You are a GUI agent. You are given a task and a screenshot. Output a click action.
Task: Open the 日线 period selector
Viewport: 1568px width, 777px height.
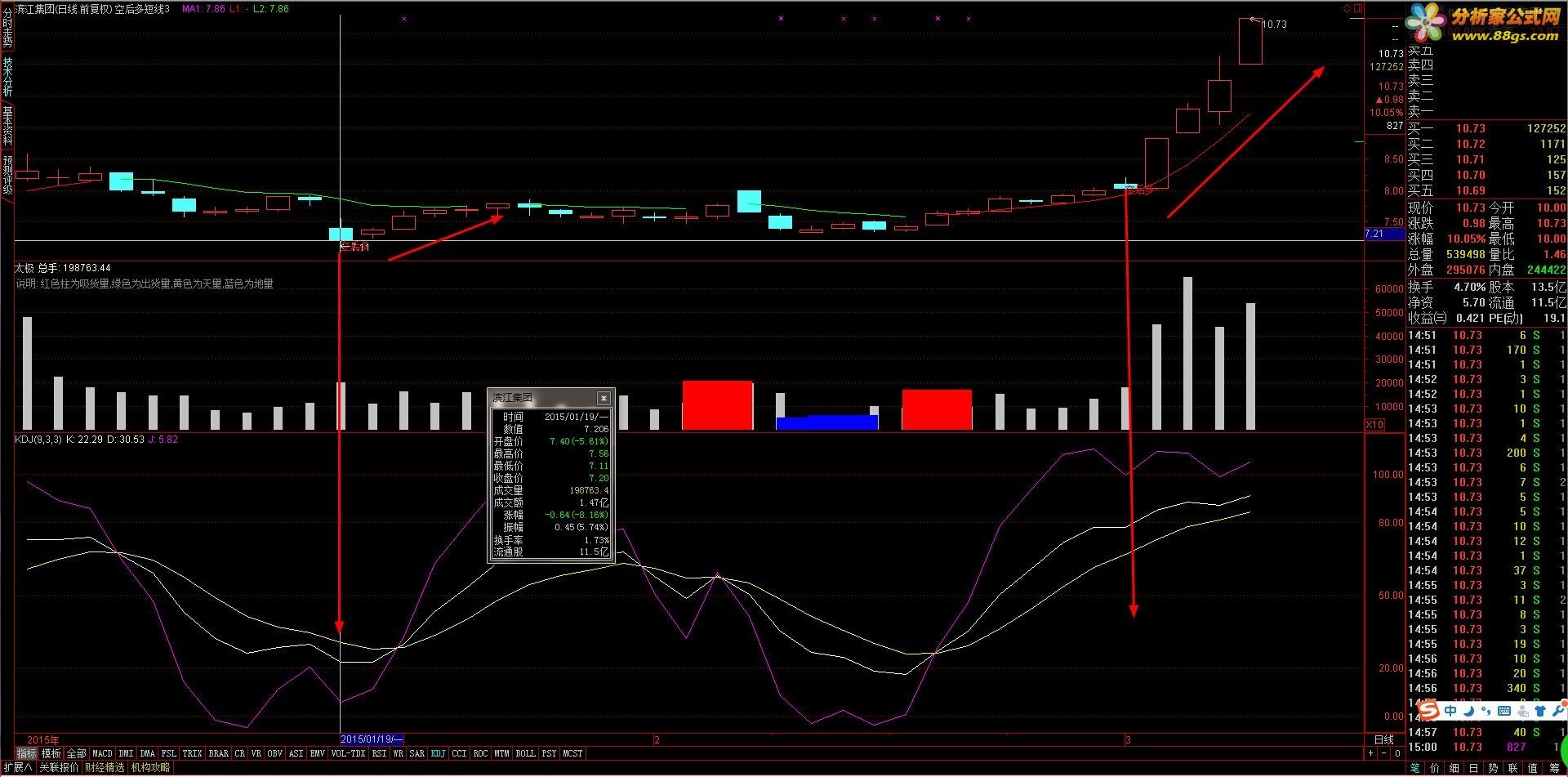1384,739
